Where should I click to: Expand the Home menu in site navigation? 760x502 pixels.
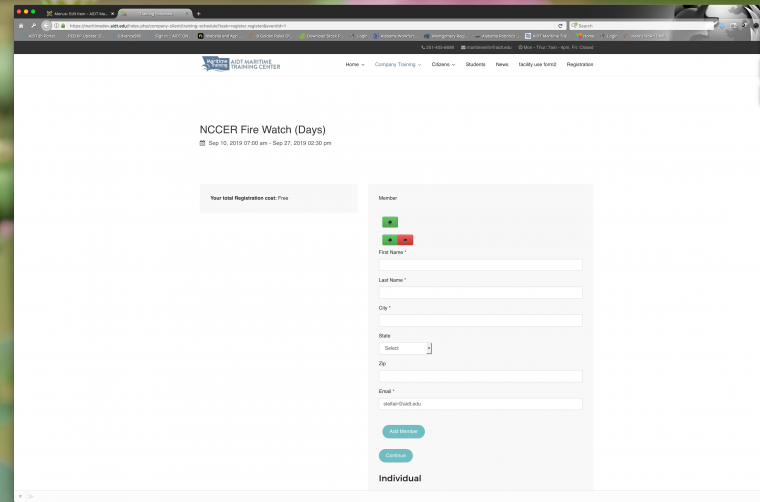click(355, 64)
